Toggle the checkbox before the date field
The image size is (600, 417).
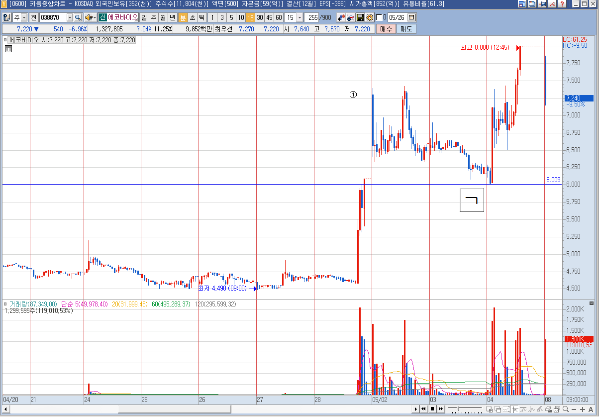(x=379, y=18)
